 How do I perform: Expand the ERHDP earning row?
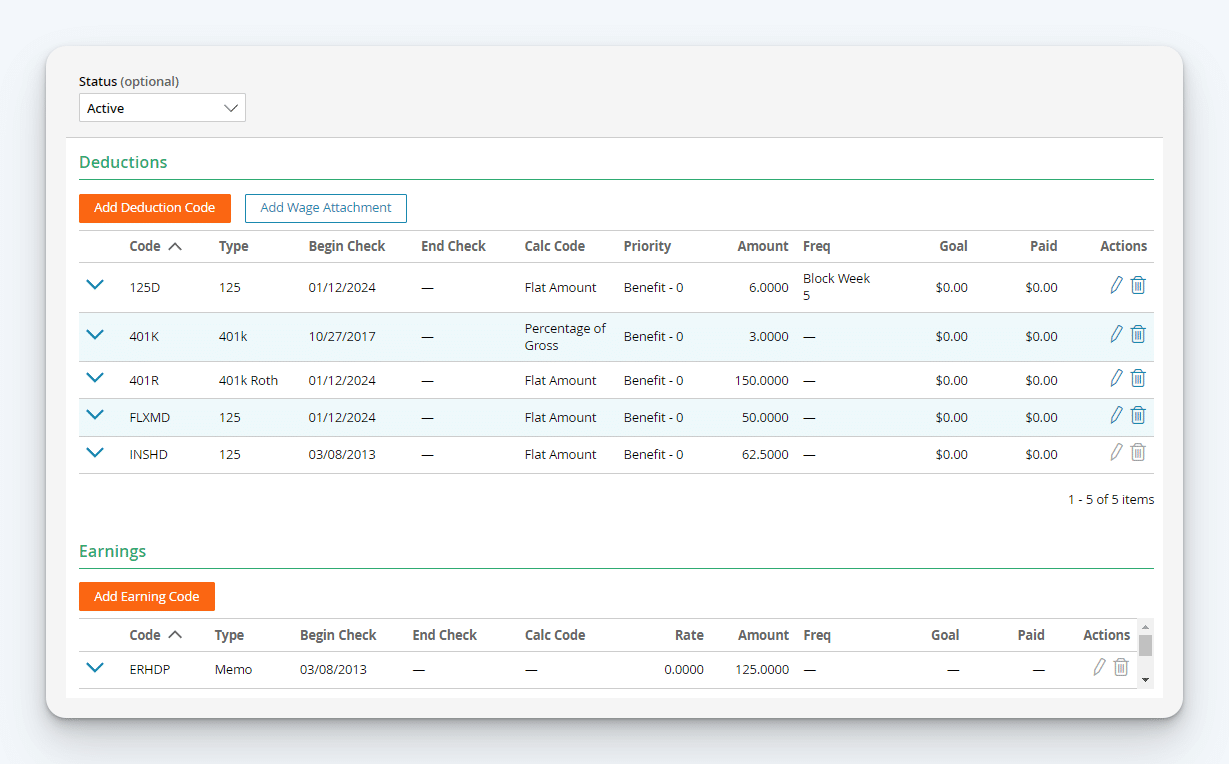(x=95, y=667)
